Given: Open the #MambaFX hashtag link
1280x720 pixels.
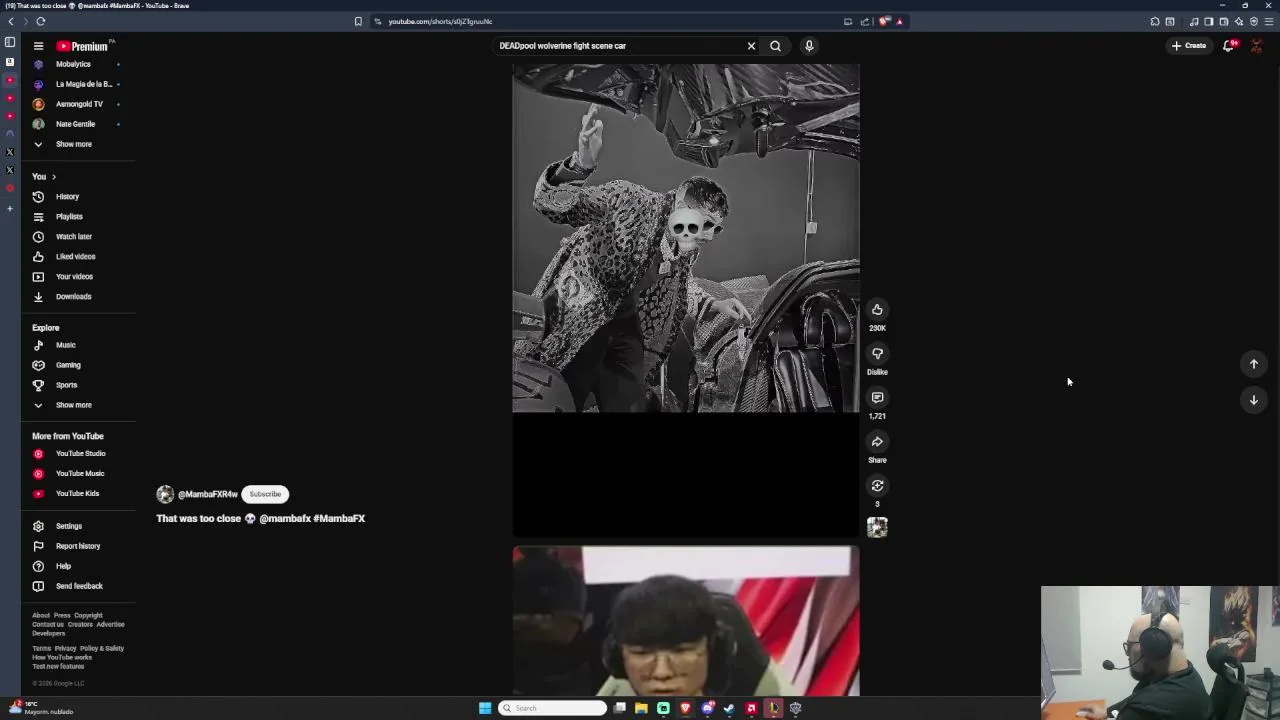Looking at the screenshot, I should (x=339, y=519).
